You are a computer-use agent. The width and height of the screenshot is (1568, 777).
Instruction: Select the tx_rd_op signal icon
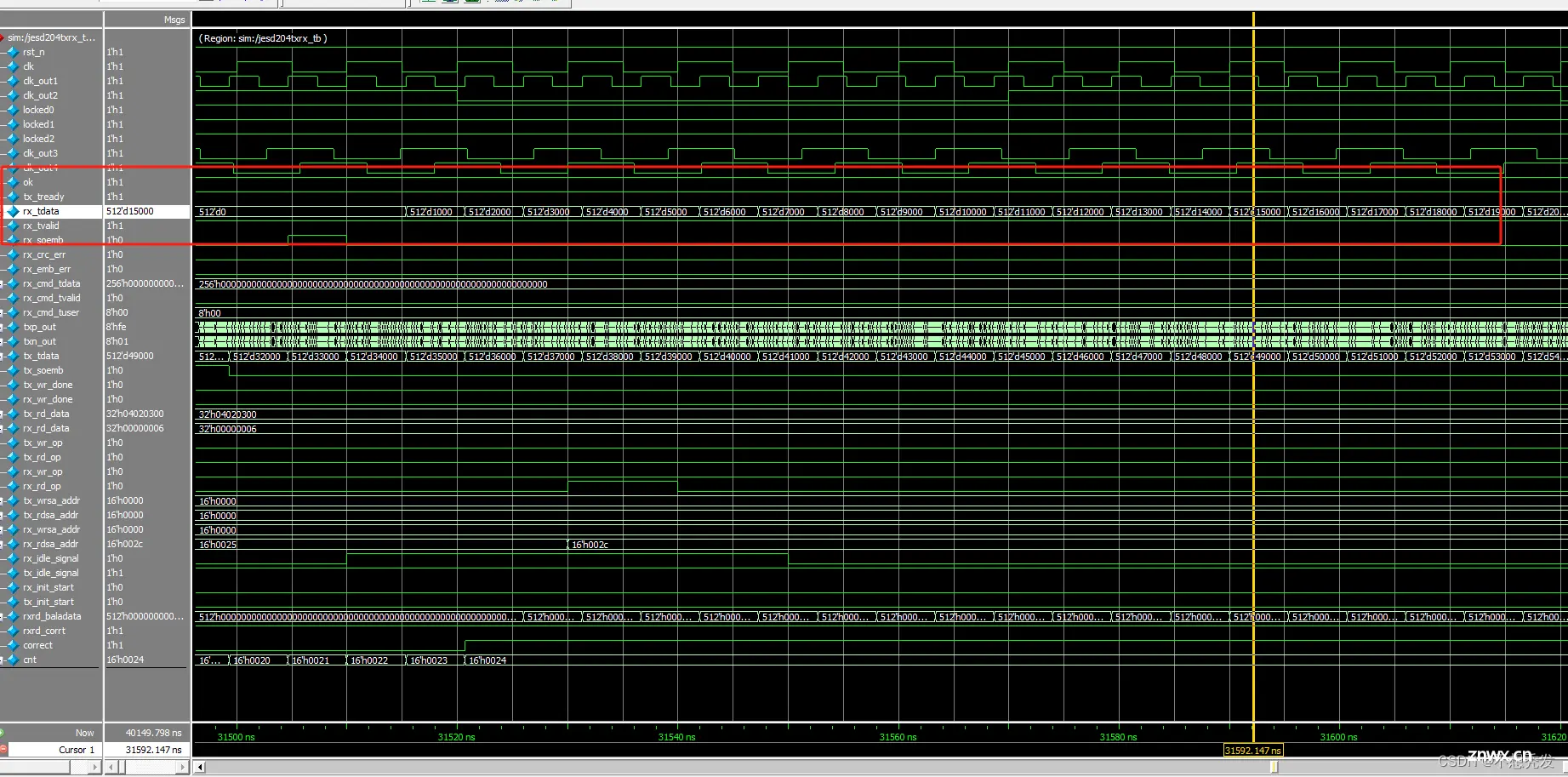point(13,457)
